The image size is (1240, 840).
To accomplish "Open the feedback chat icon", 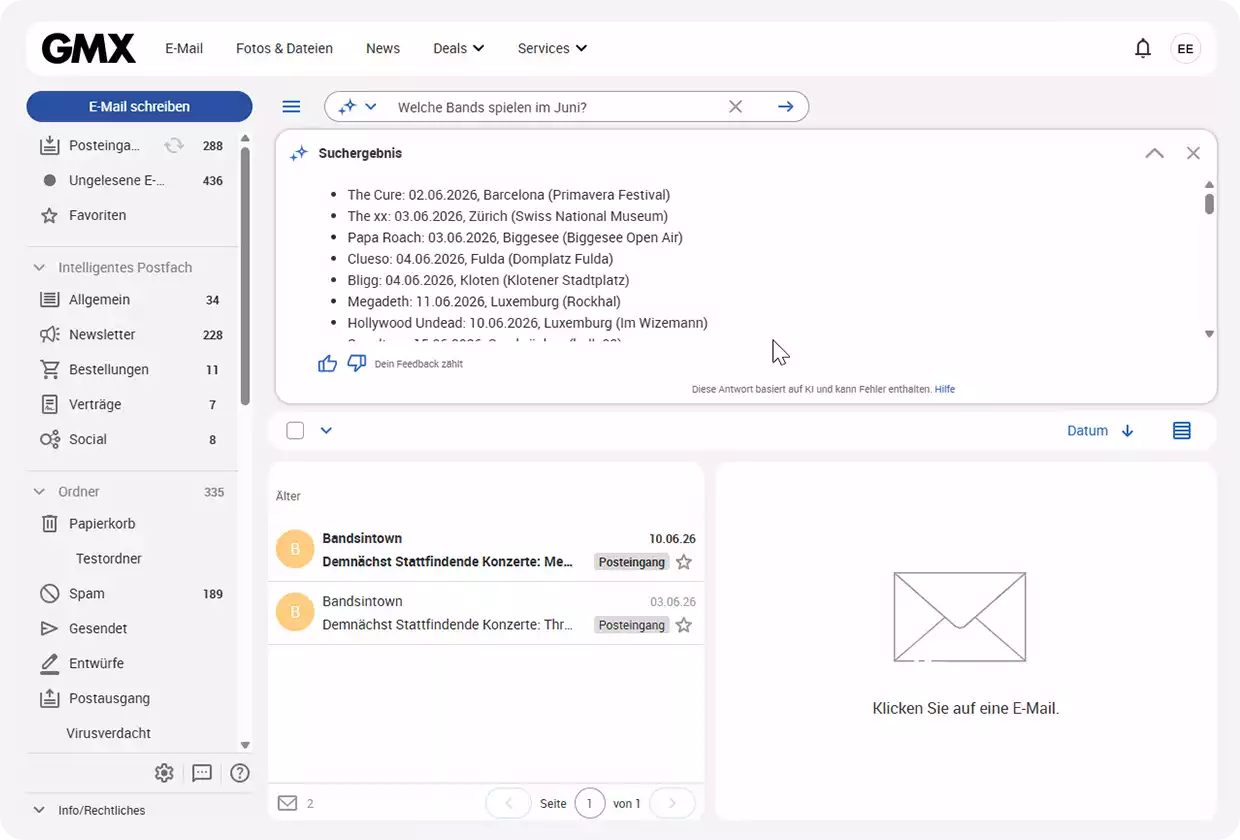I will click(x=202, y=773).
